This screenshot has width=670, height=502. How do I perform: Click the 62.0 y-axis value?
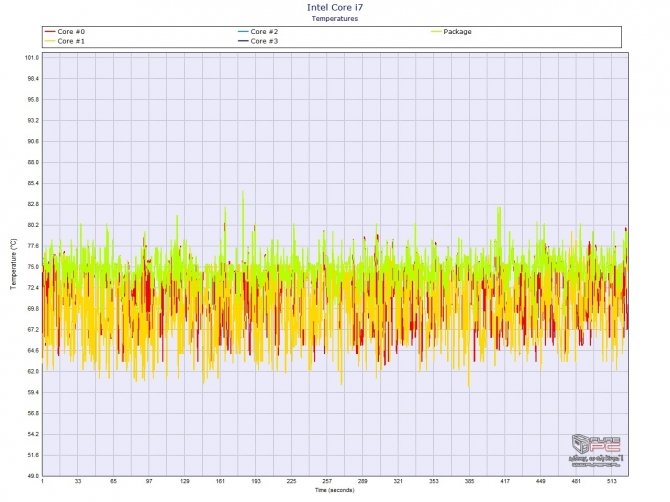tap(33, 372)
